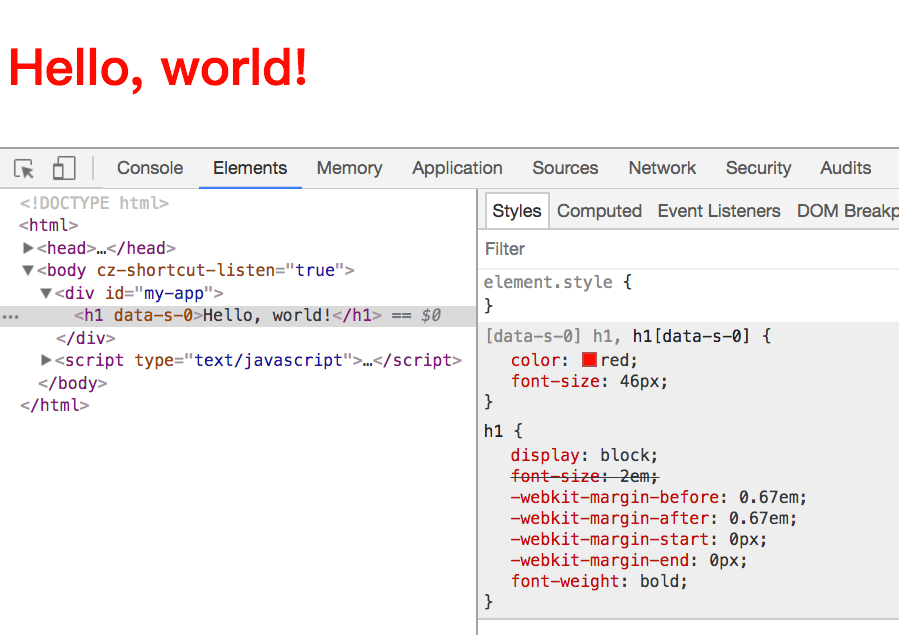Select the Memory tab
Viewport: 899px width, 635px height.
coord(349,168)
